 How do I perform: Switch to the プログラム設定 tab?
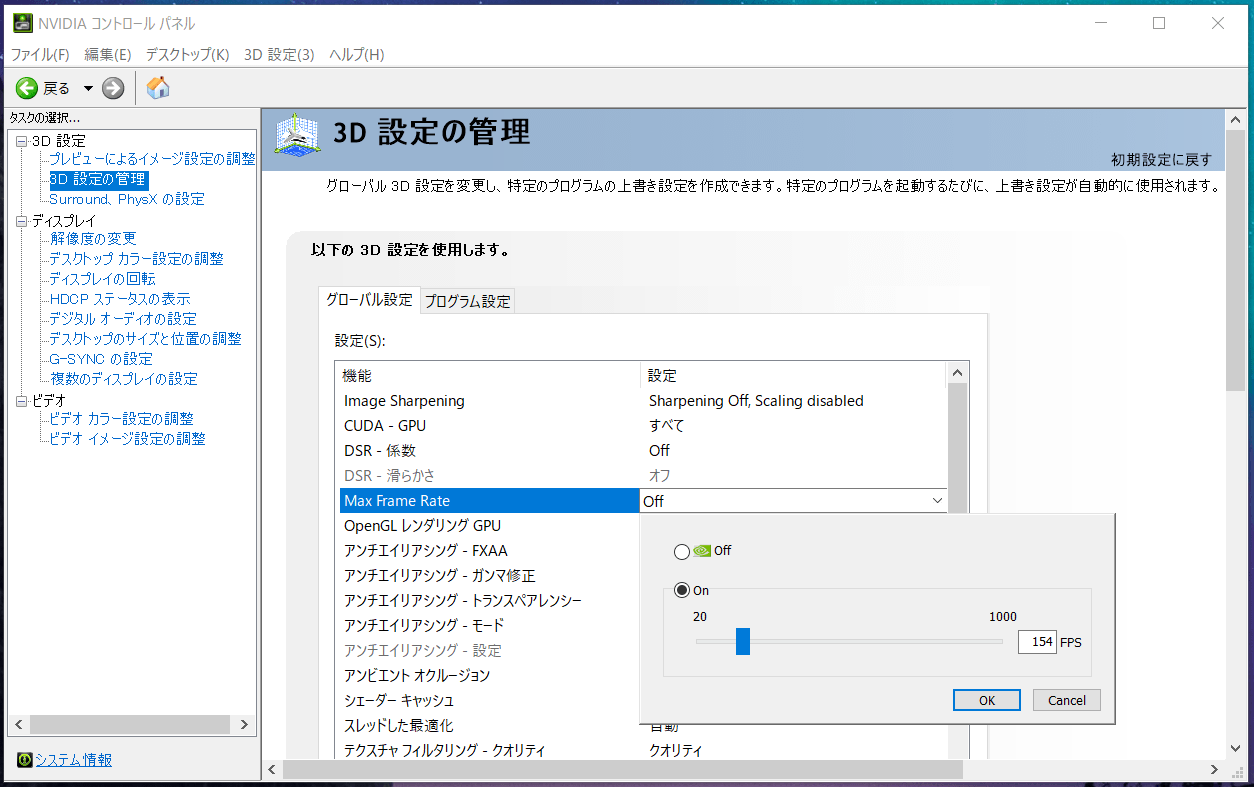pos(467,301)
